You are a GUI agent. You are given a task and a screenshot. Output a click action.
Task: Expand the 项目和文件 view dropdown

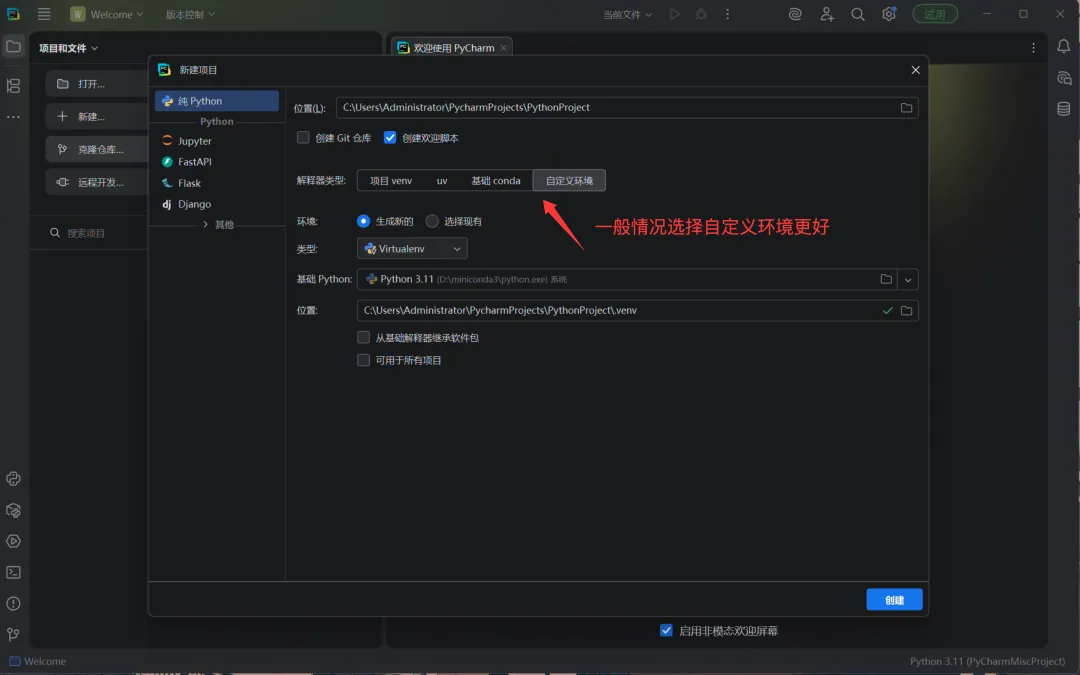pyautogui.click(x=68, y=48)
